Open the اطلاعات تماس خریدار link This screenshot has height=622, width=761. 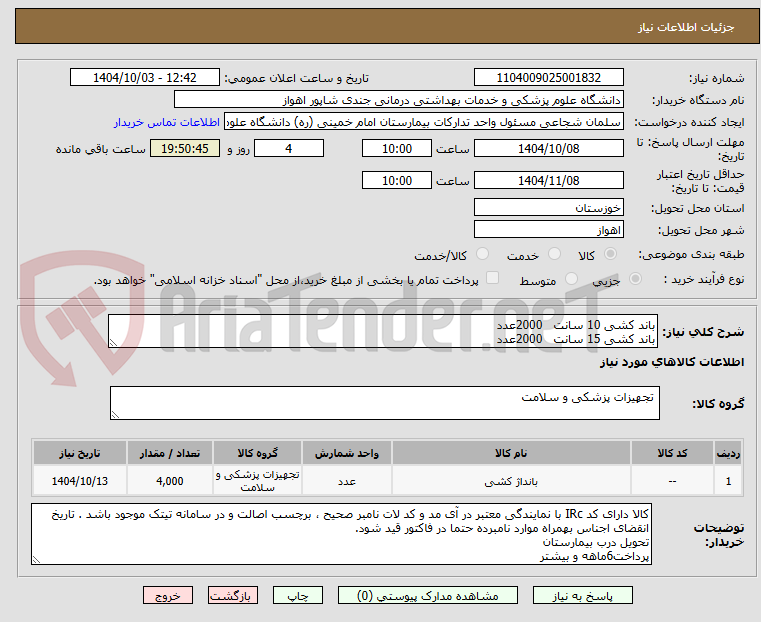coord(167,122)
